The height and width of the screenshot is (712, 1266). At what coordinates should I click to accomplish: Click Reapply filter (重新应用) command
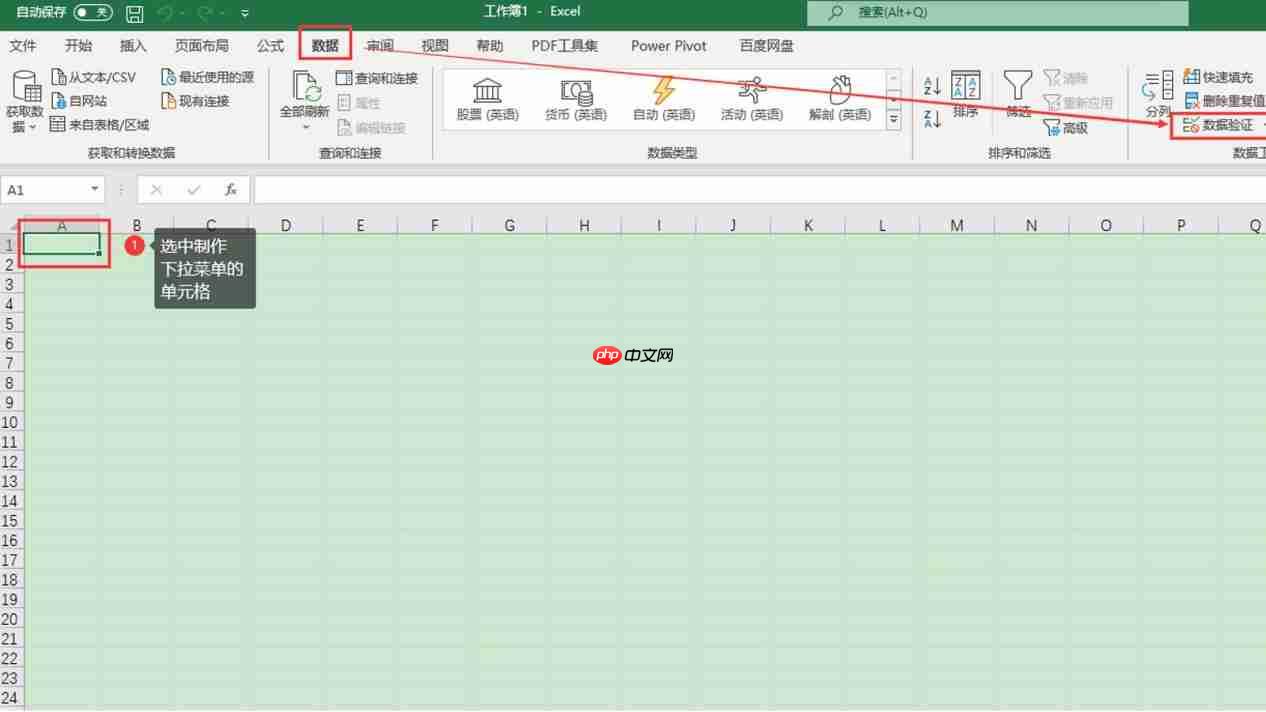point(1078,102)
